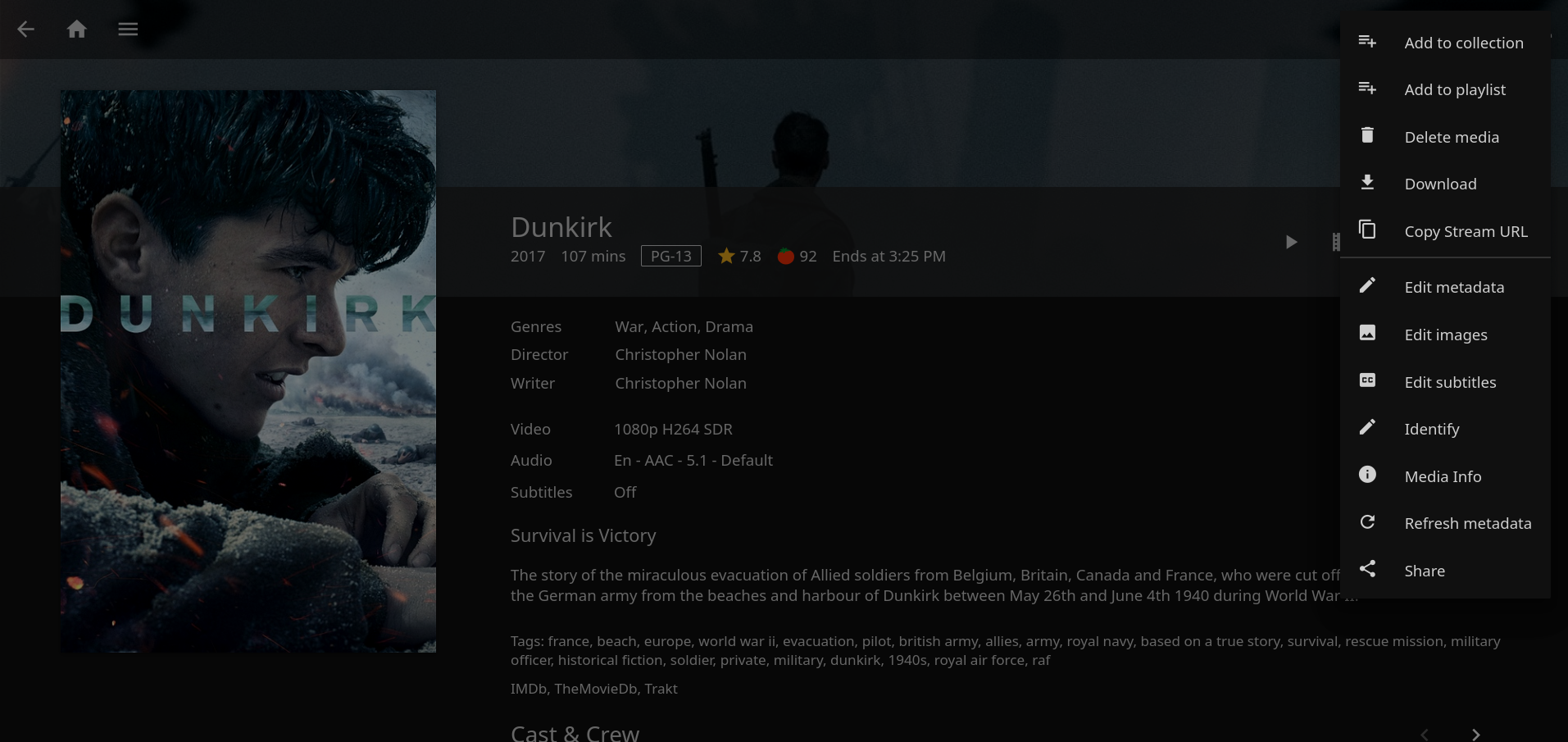Screen dimensions: 1568x742
Task: Click the Download arrow icon
Action: (x=1367, y=182)
